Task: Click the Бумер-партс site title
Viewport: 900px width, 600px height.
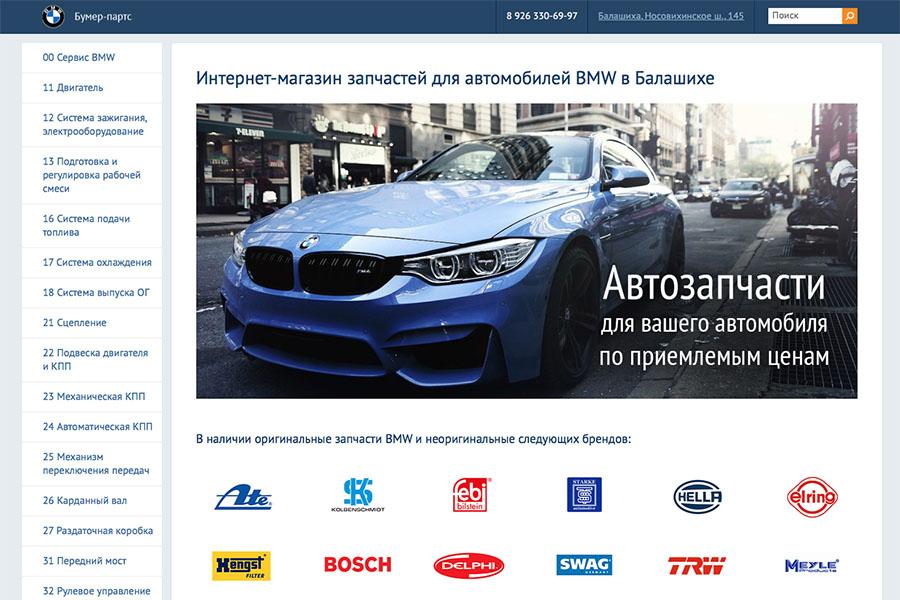Action: point(103,17)
